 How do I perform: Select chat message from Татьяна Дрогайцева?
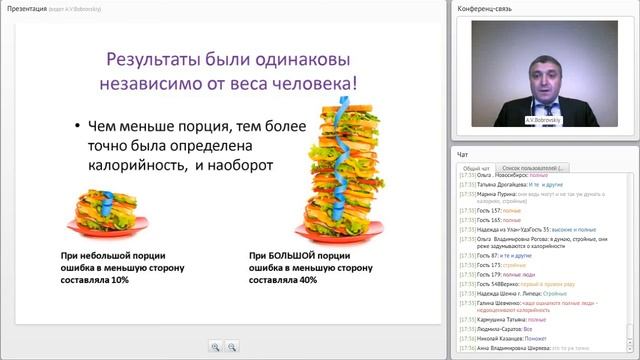(511, 184)
